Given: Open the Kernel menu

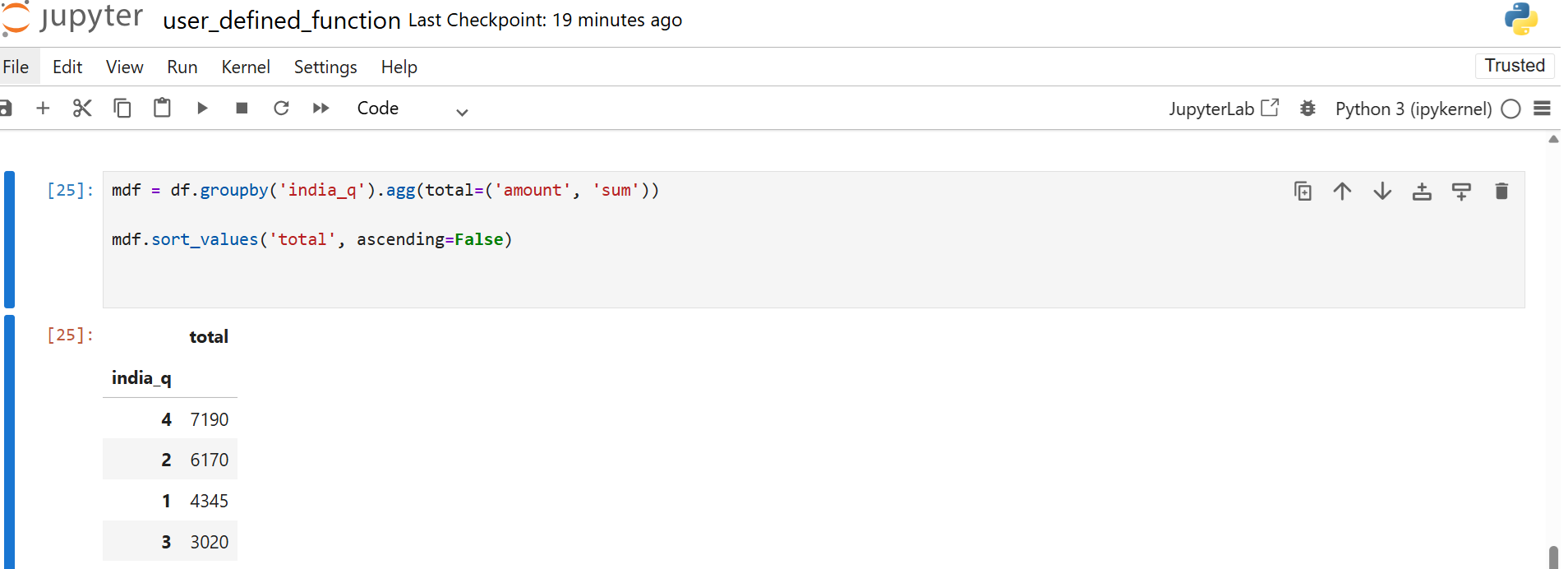Looking at the screenshot, I should coord(245,67).
